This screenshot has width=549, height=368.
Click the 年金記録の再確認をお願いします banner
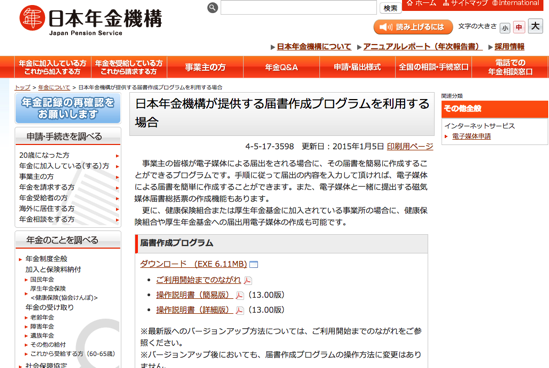[x=68, y=109]
